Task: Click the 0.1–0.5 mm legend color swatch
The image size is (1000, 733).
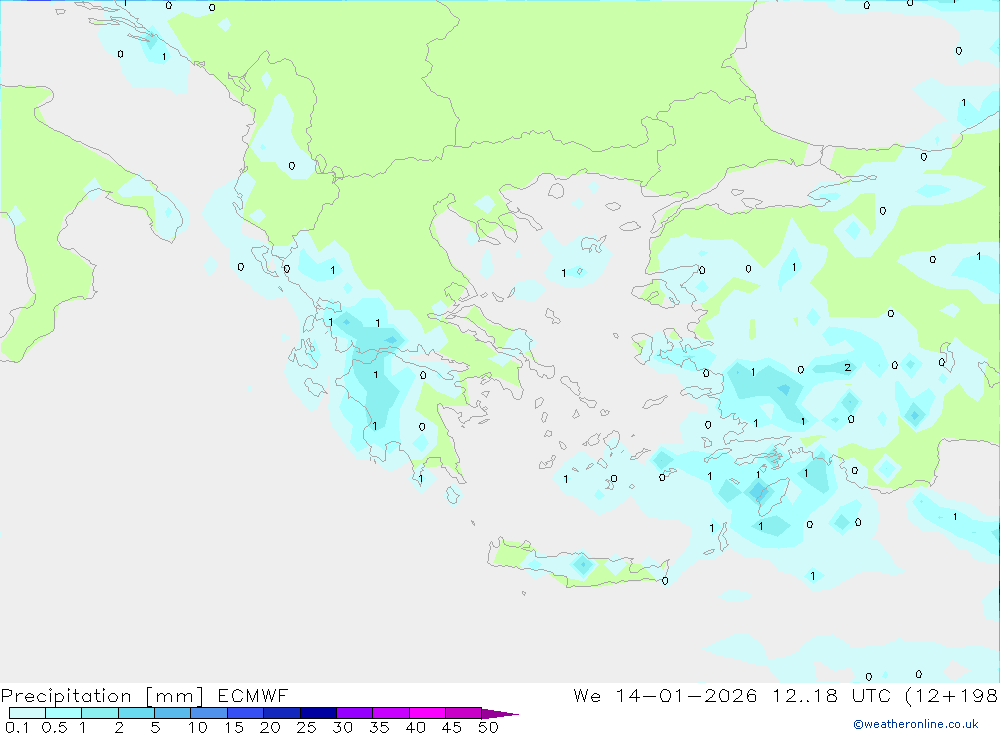Action: (27, 713)
